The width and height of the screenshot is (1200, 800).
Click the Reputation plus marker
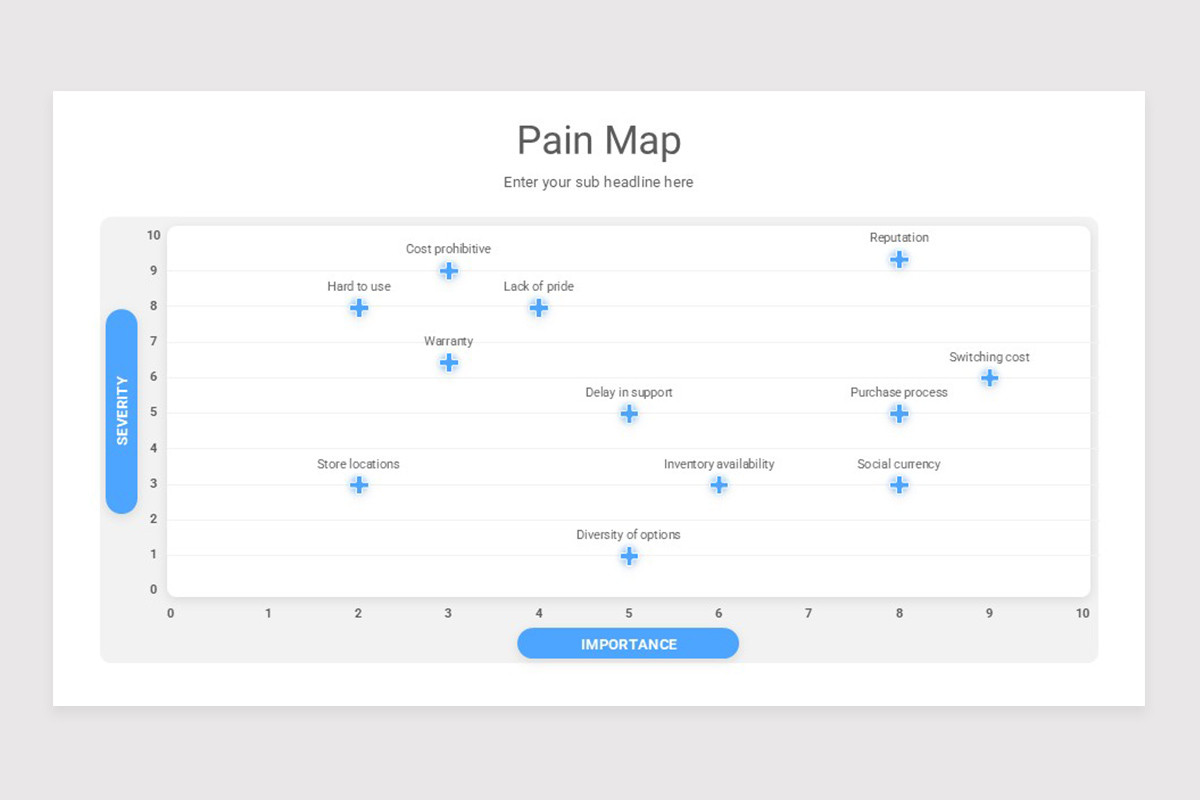(x=899, y=260)
